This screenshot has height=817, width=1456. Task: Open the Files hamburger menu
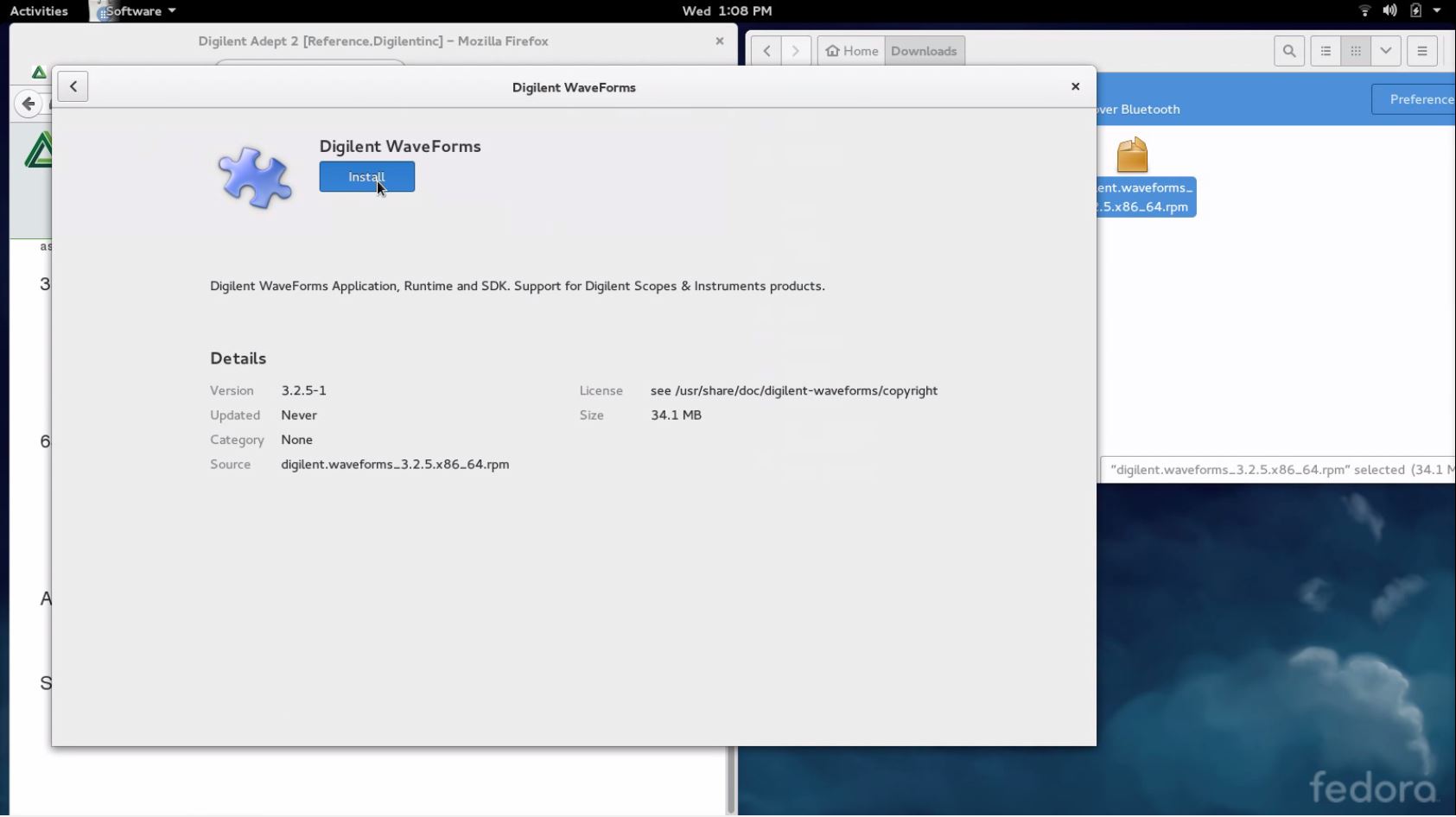tap(1422, 51)
